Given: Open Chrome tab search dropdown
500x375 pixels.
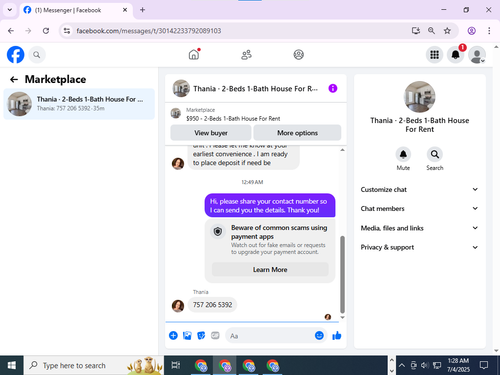Looking at the screenshot, I should (10, 10).
